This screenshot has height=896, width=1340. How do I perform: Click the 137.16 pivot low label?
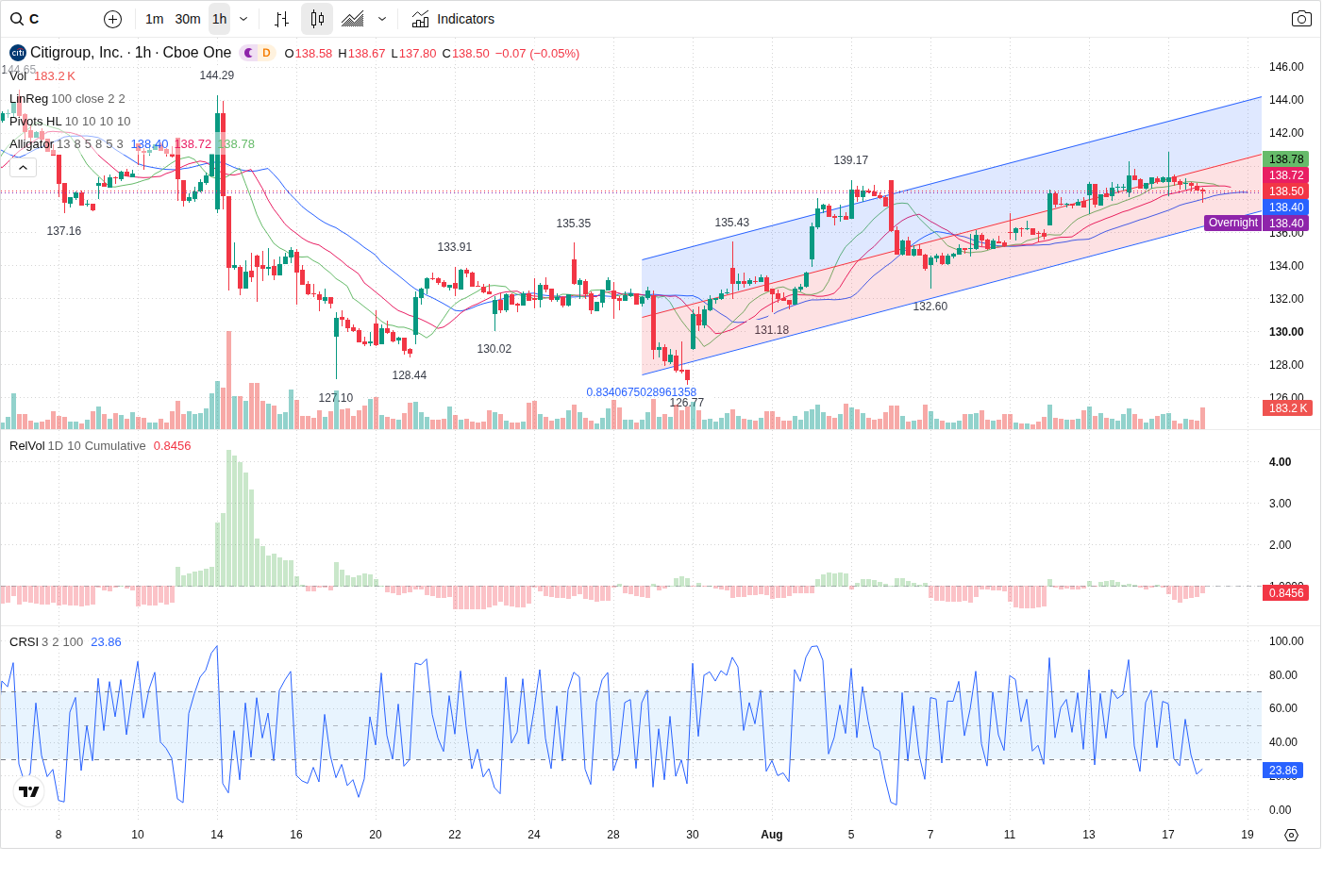pos(64,231)
